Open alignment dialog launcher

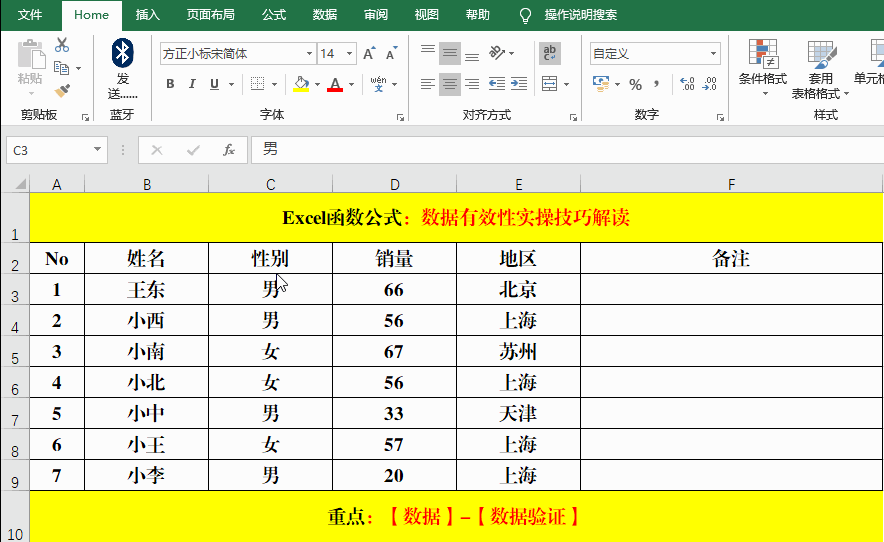(573, 117)
